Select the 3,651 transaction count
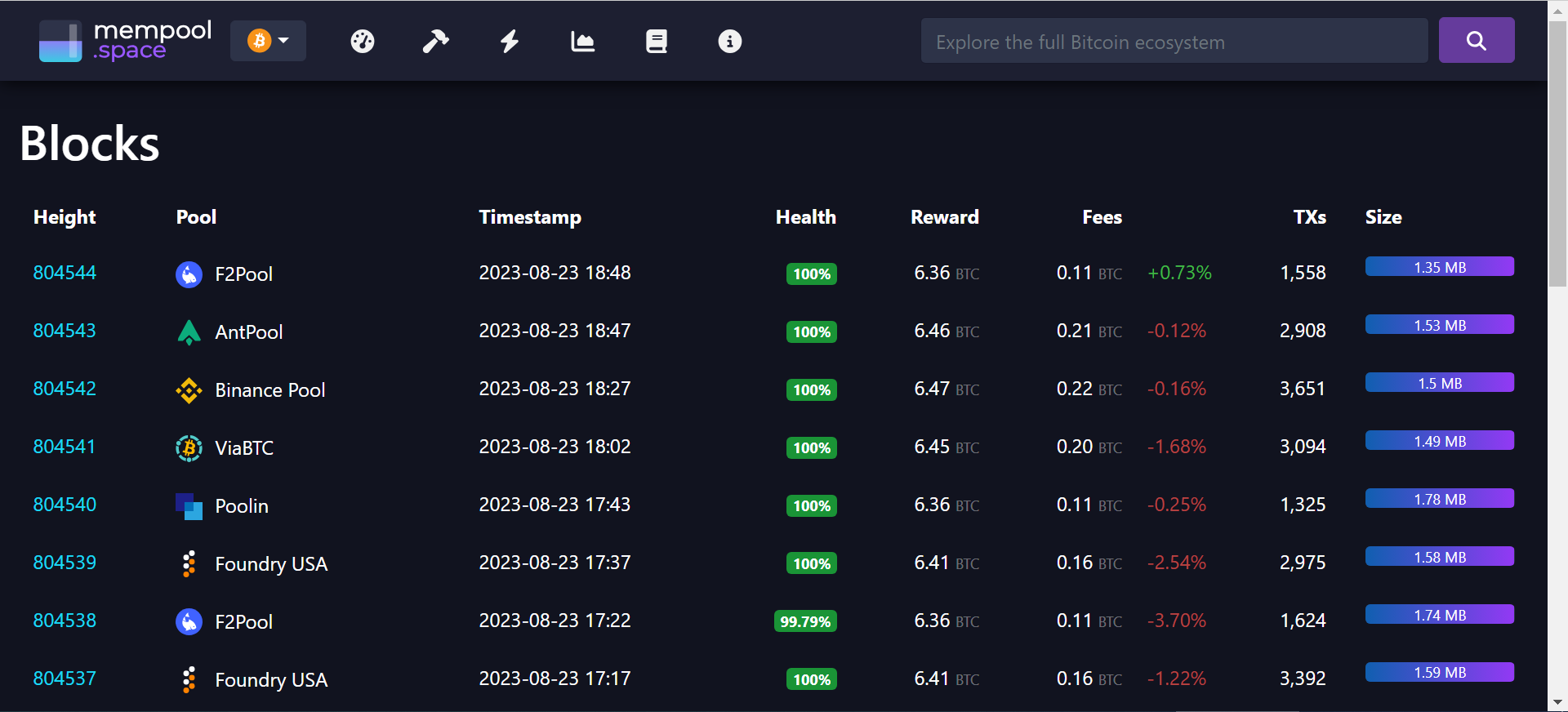The image size is (1568, 712). pos(1303,389)
